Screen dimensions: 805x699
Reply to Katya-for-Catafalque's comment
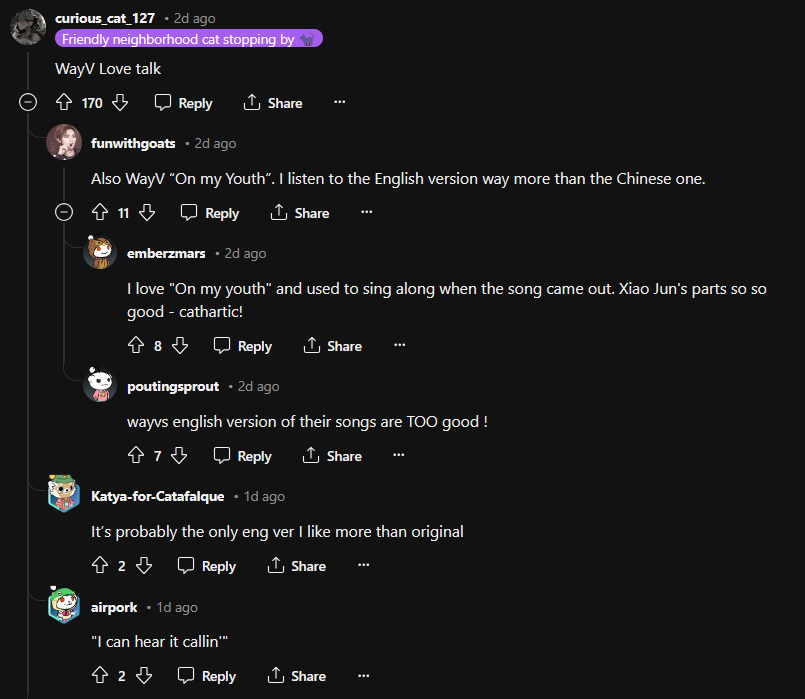207,566
